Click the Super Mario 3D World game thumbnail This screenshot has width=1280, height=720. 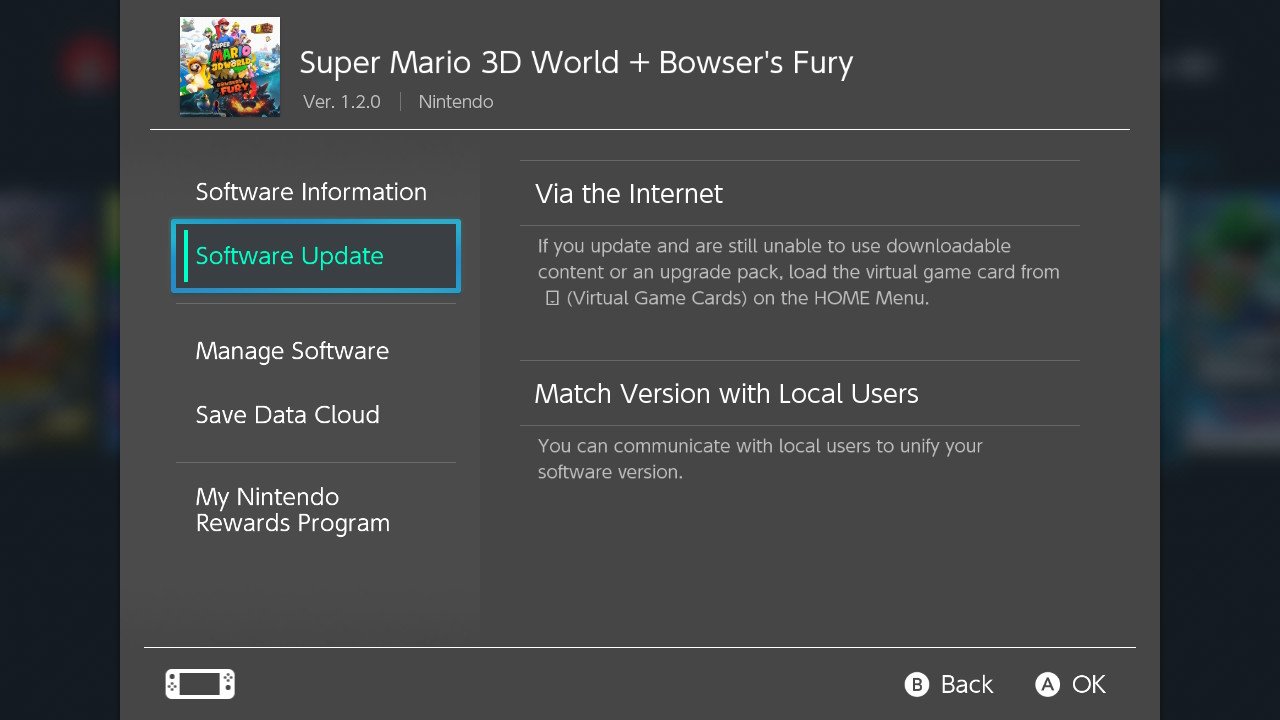[x=230, y=67]
